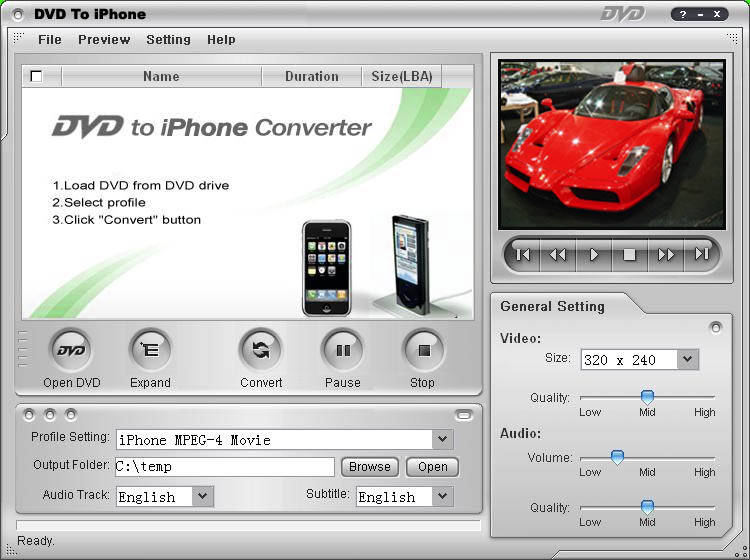
Task: Minimize the DVD To iPhone window
Action: tap(700, 14)
